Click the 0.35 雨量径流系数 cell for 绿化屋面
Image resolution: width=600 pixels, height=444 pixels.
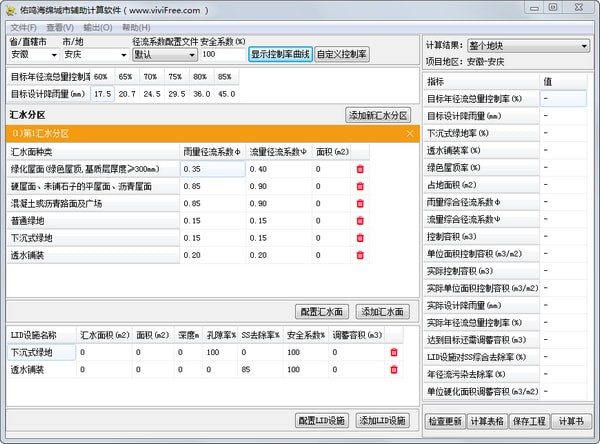[213, 169]
